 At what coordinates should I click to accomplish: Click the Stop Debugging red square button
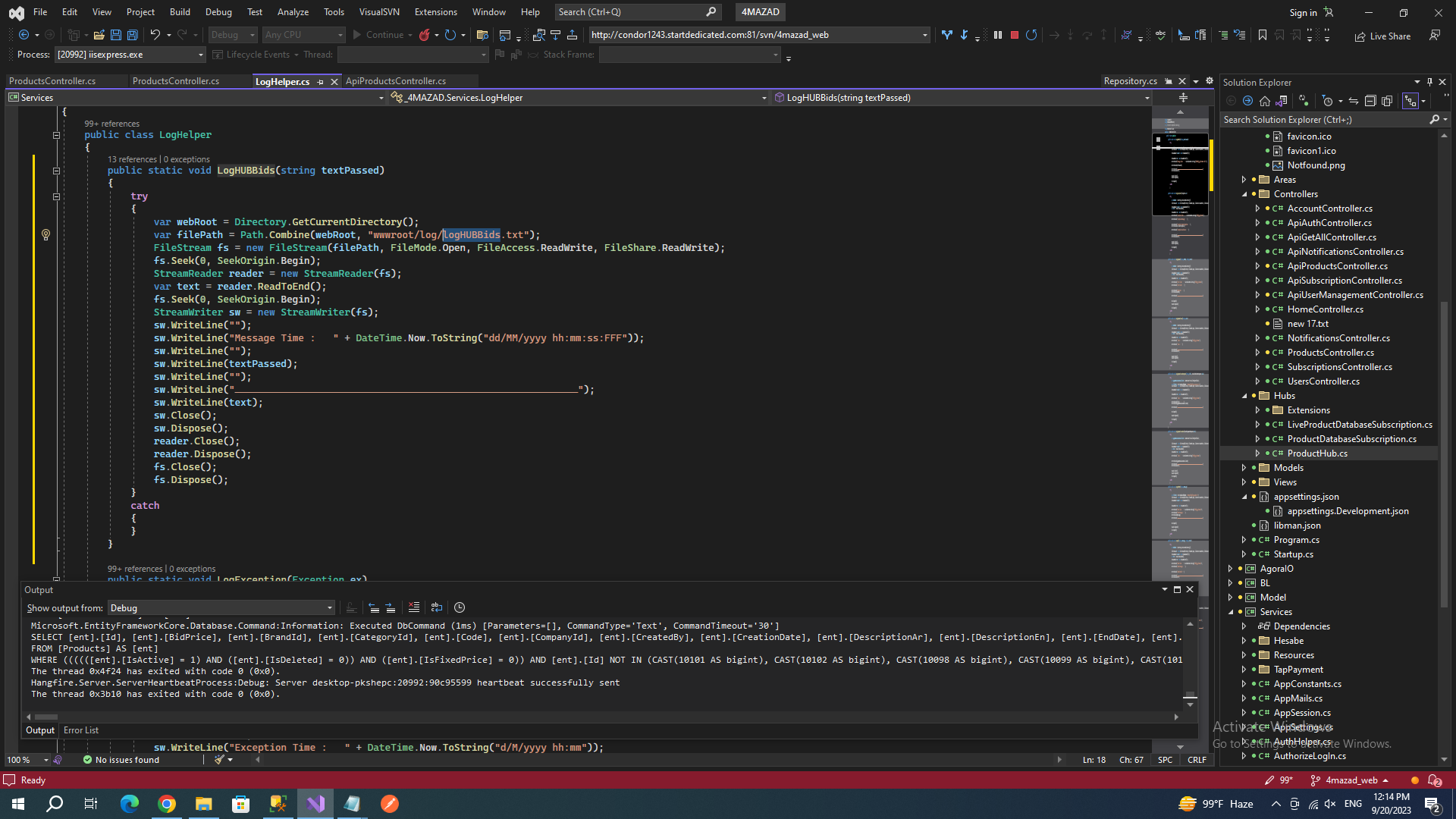(1015, 35)
